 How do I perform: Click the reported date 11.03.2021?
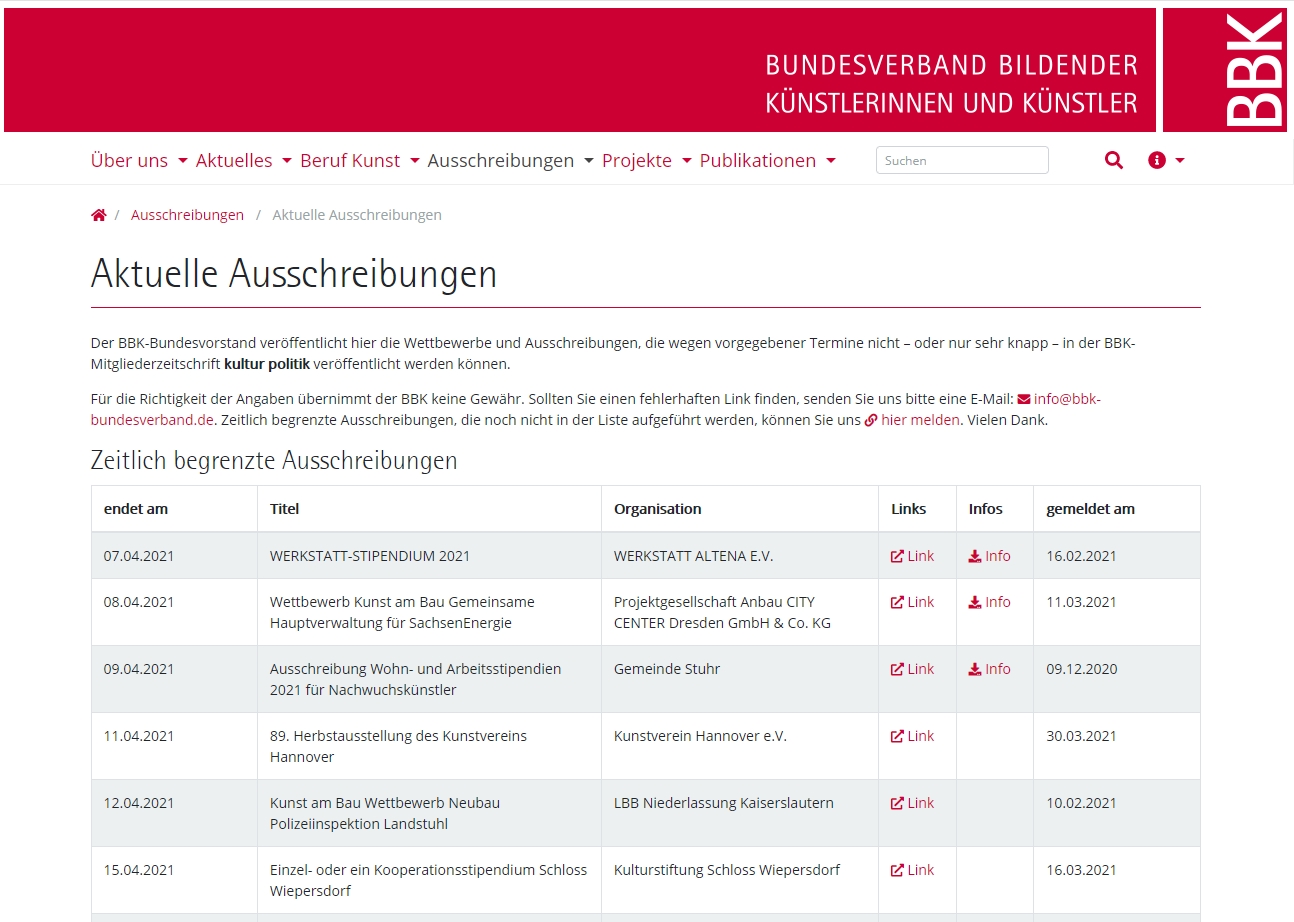pos(1082,602)
